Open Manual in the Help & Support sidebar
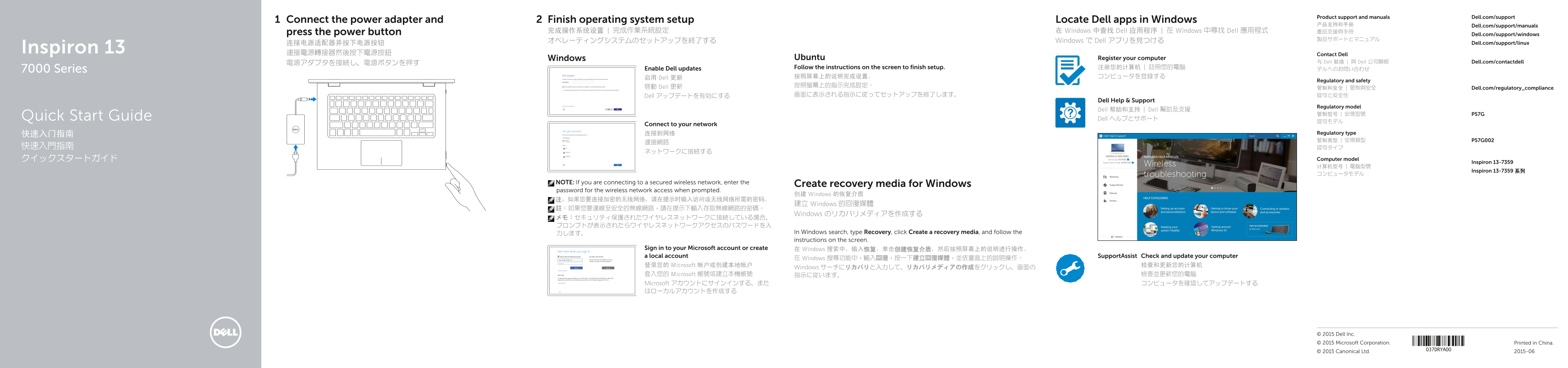1568x368 pixels. coord(1110,193)
